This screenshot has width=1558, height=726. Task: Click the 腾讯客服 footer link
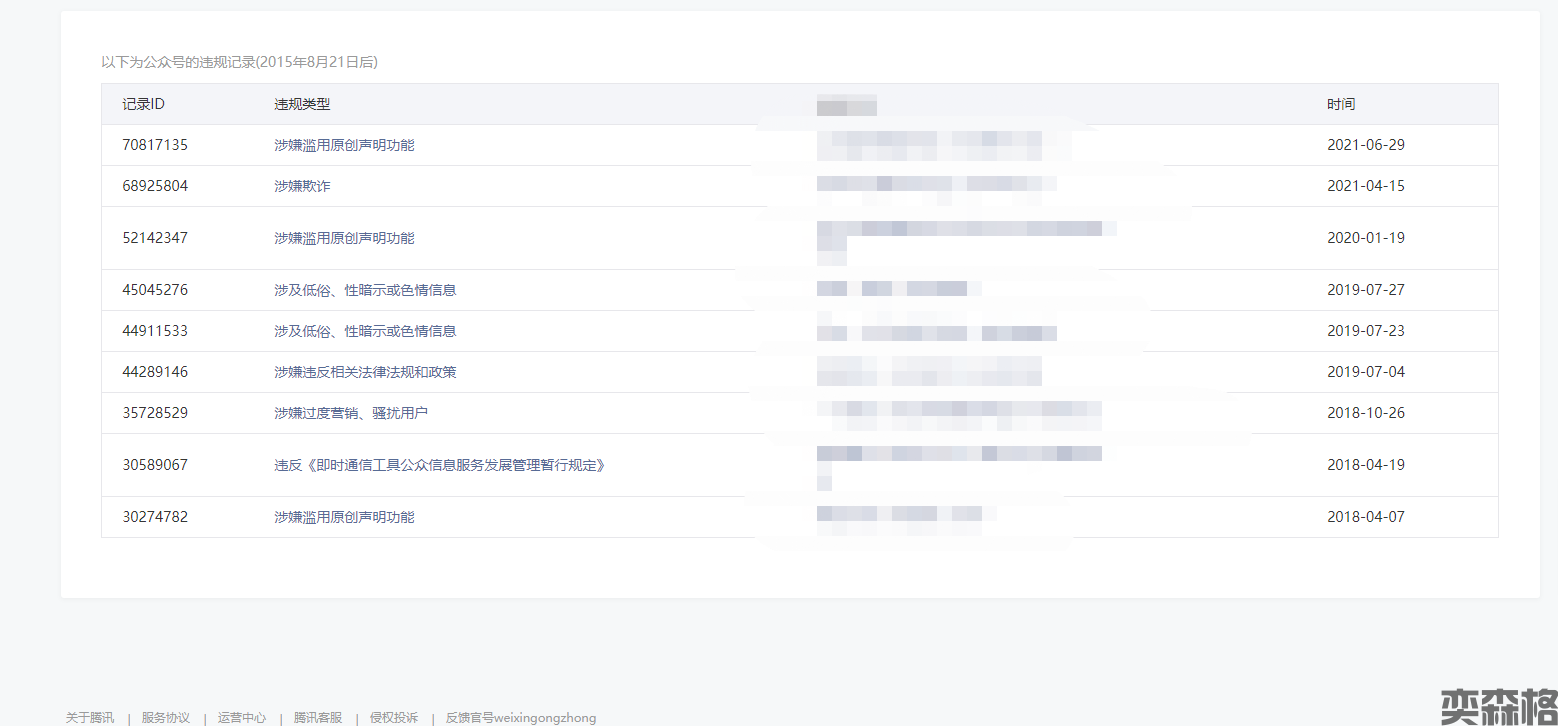click(318, 717)
